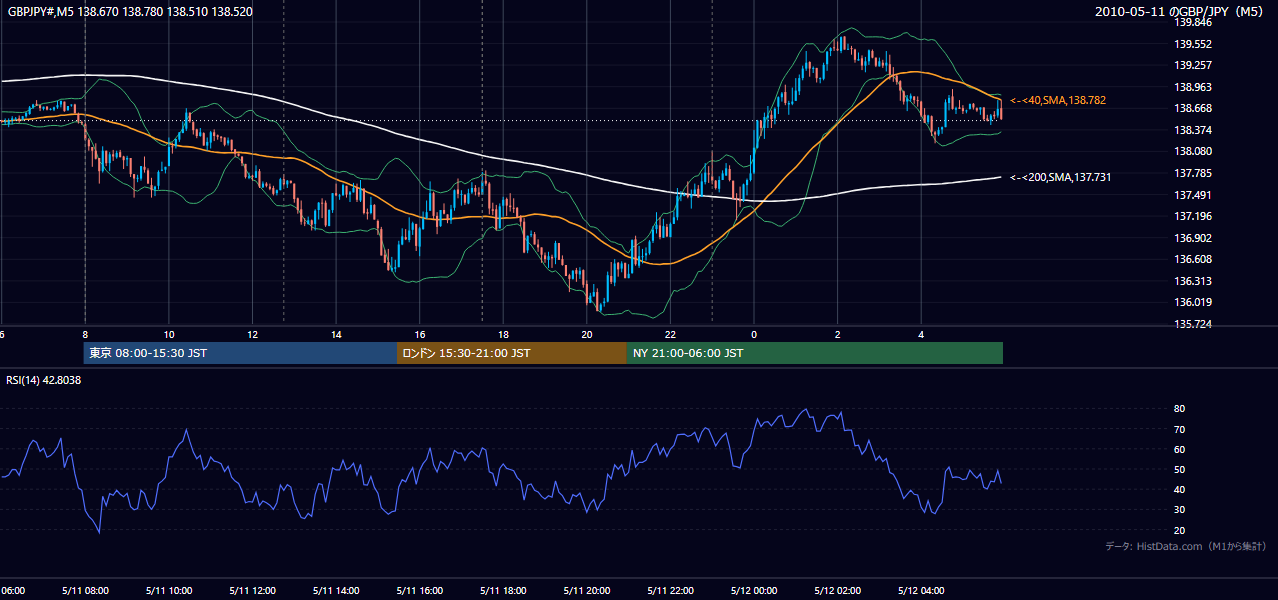
Task: Click the 5/11 16:00 time axis label
Action: coord(419,590)
